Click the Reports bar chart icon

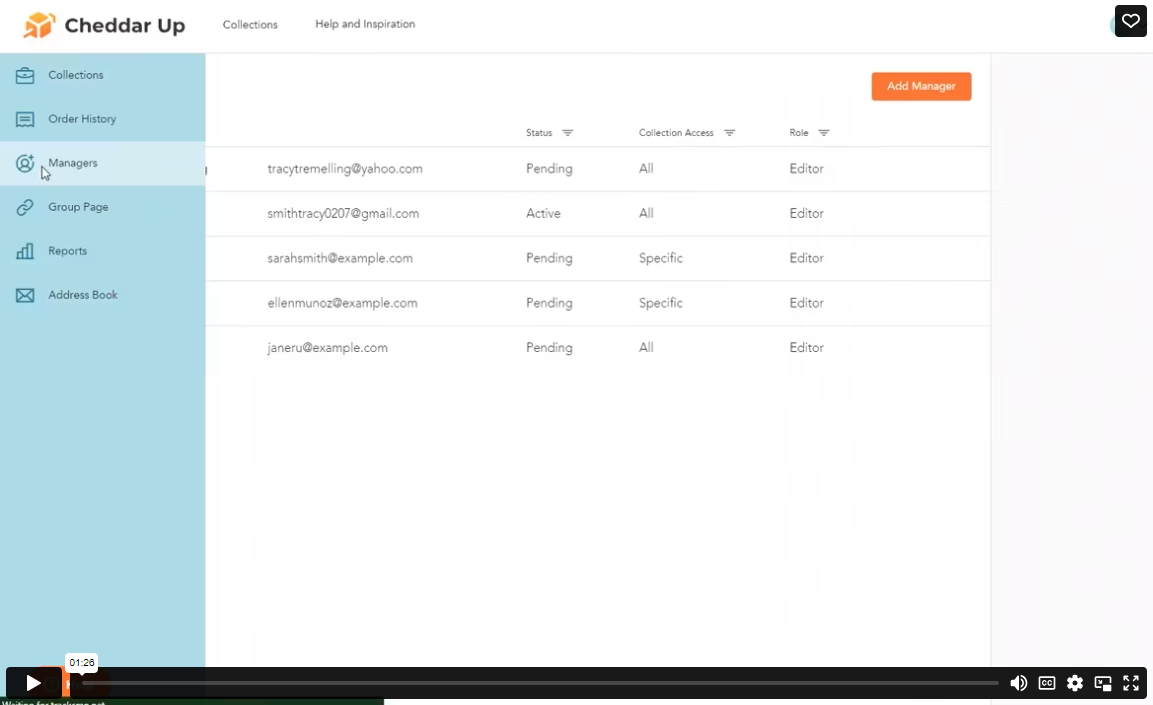(x=25, y=251)
